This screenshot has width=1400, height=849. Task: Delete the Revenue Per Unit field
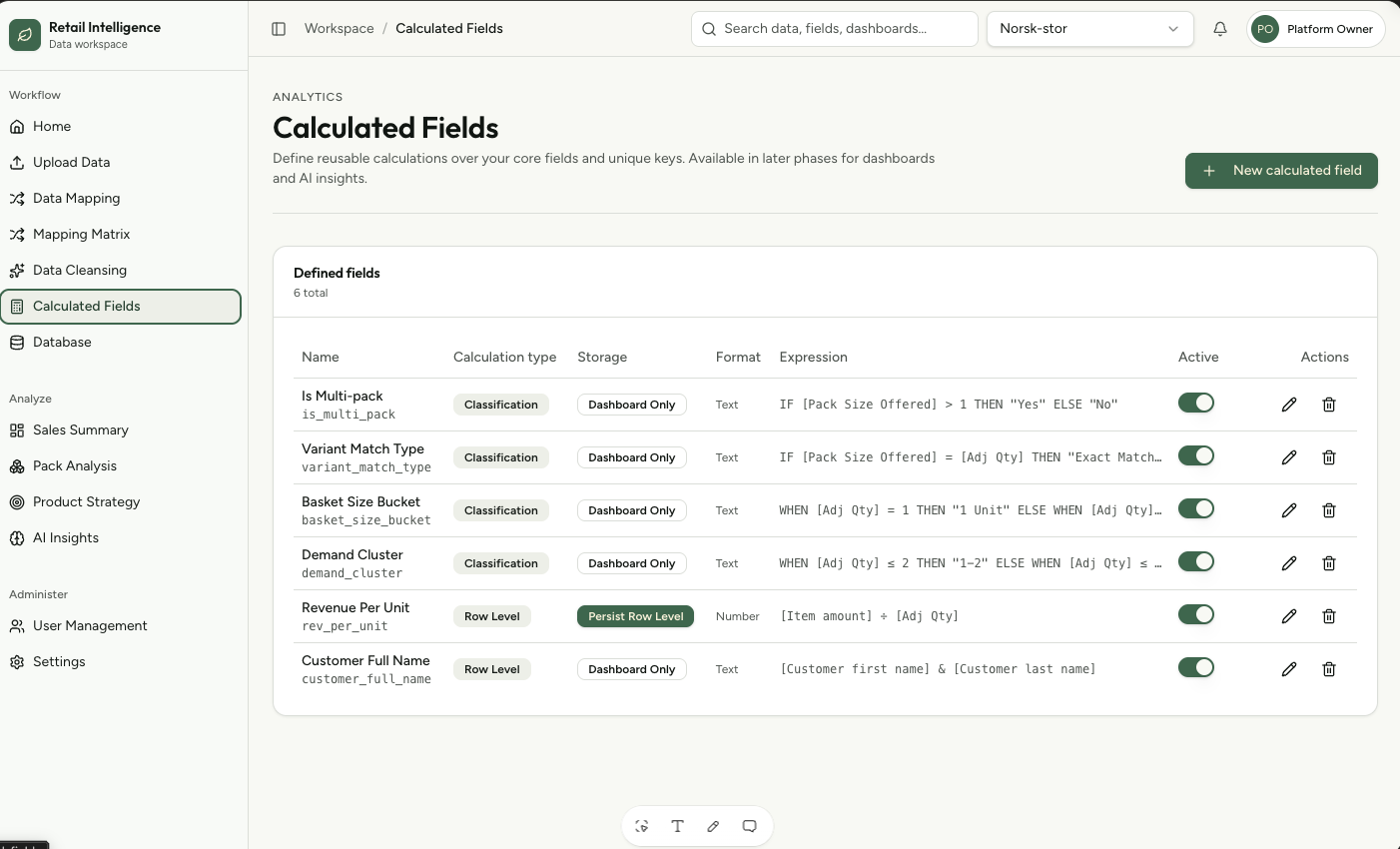click(x=1329, y=616)
